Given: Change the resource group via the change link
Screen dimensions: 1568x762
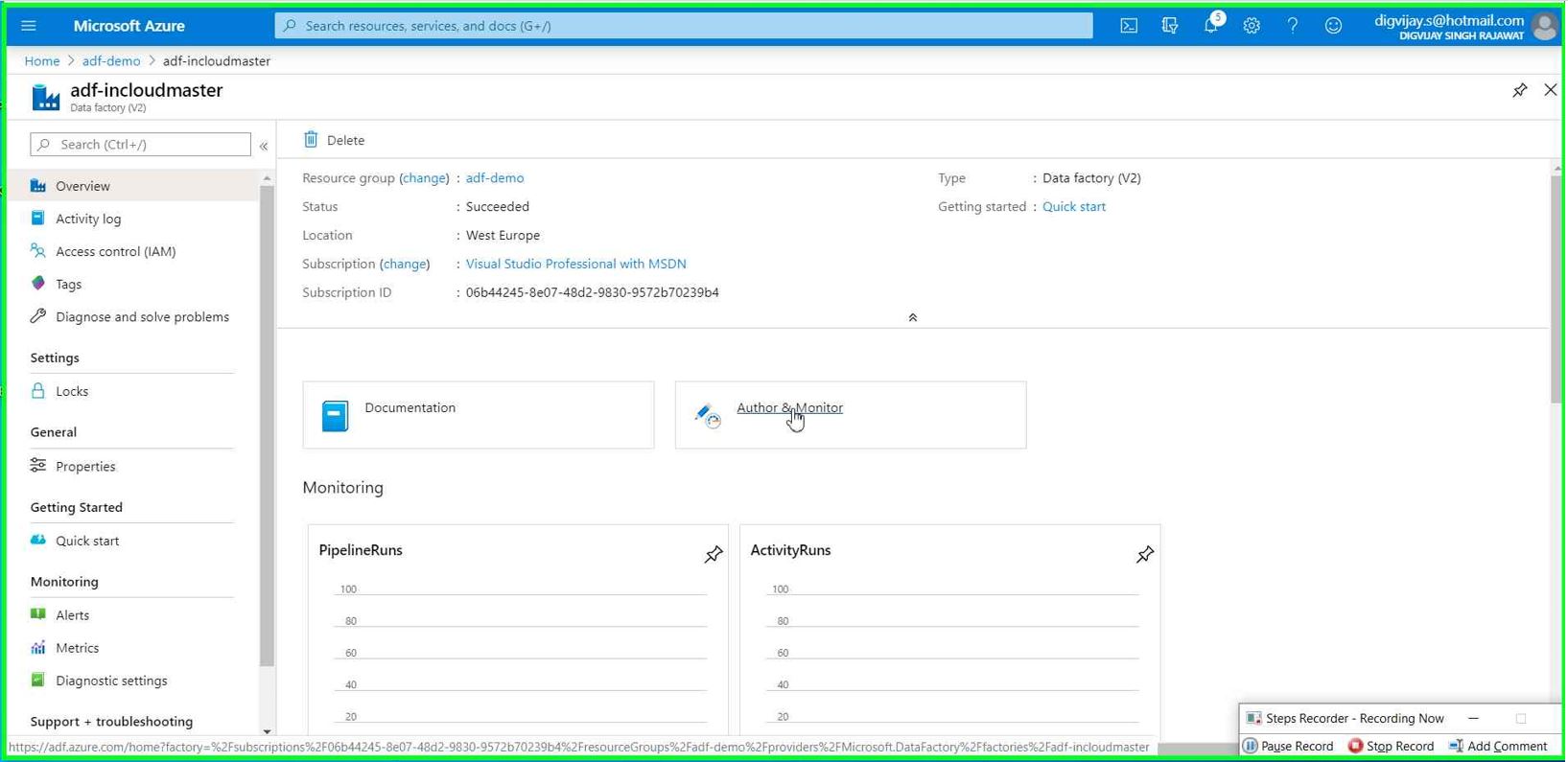Looking at the screenshot, I should [424, 178].
